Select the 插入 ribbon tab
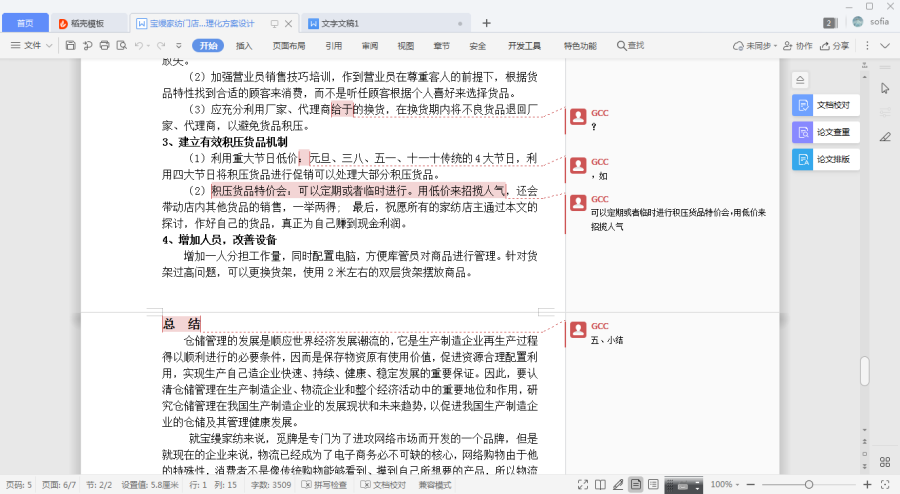The width and height of the screenshot is (900, 494). pos(244,45)
